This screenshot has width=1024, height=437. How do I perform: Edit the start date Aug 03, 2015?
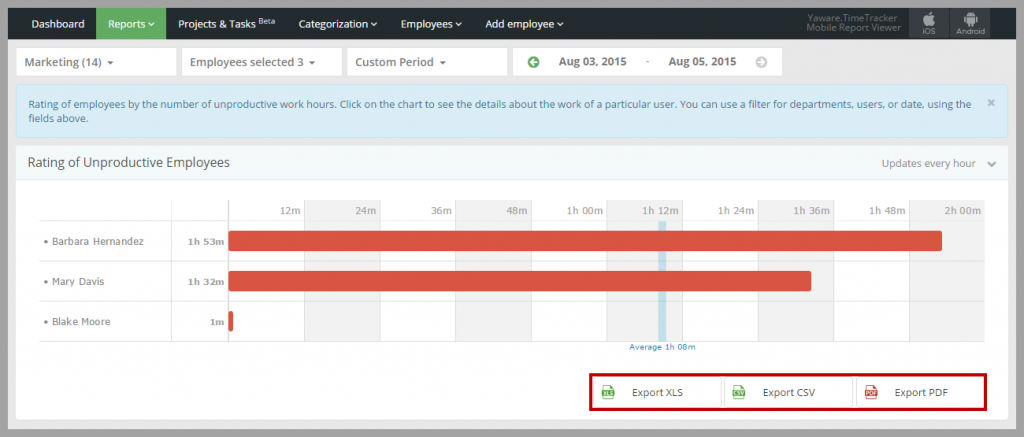[592, 62]
